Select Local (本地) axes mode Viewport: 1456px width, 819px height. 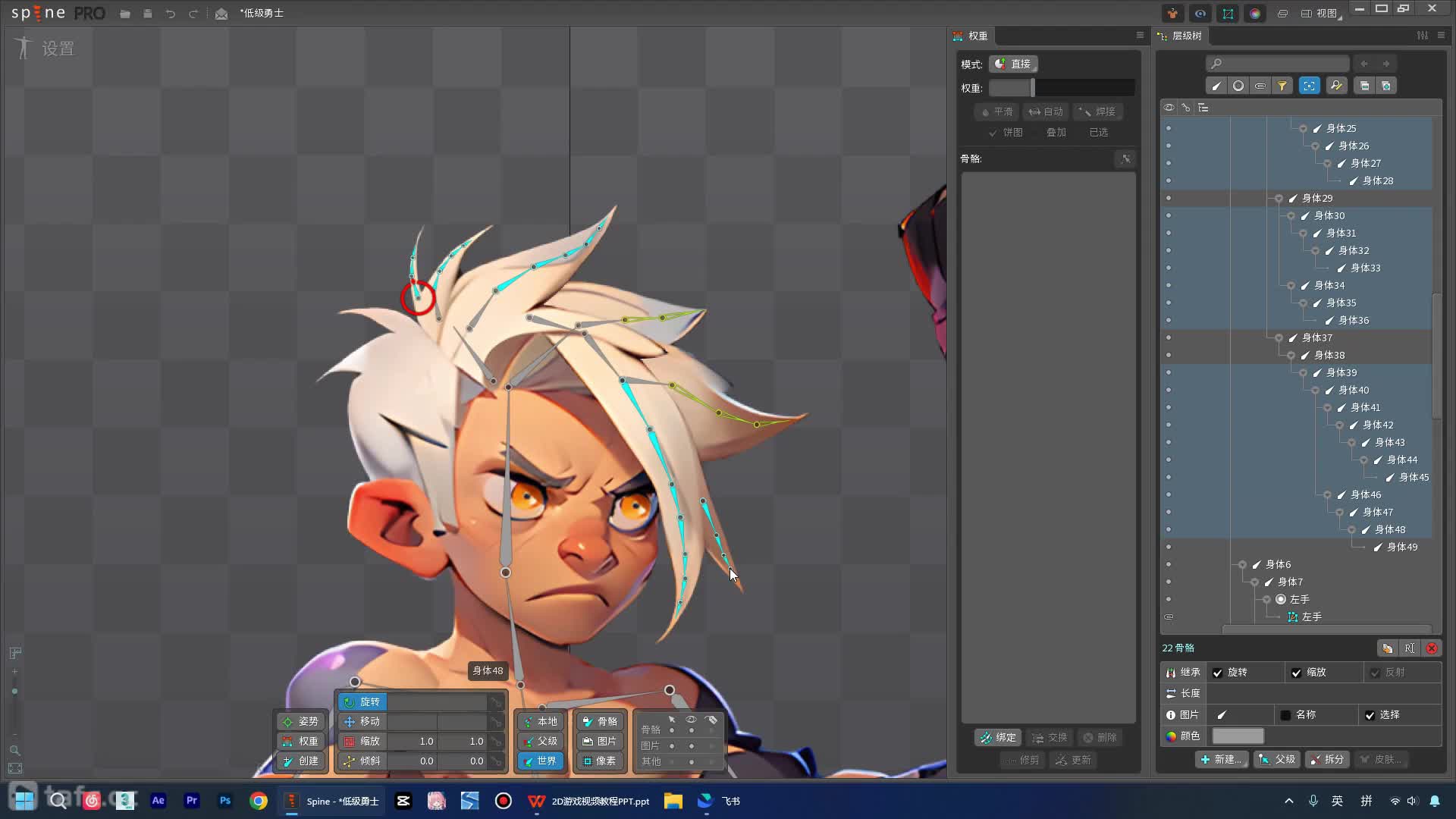pyautogui.click(x=540, y=722)
